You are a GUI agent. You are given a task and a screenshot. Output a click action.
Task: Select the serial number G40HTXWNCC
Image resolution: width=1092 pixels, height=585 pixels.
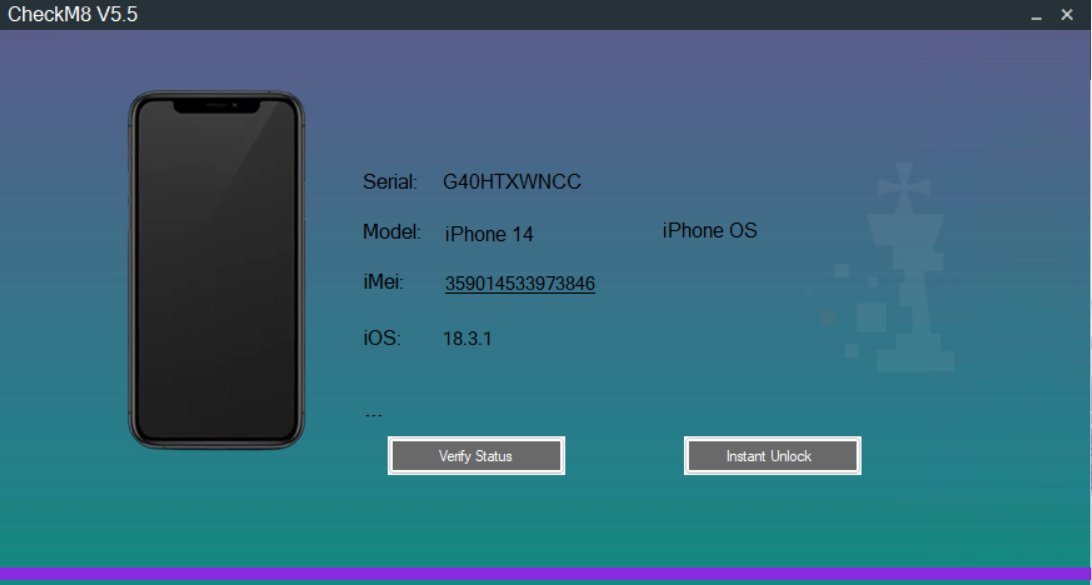pos(512,182)
